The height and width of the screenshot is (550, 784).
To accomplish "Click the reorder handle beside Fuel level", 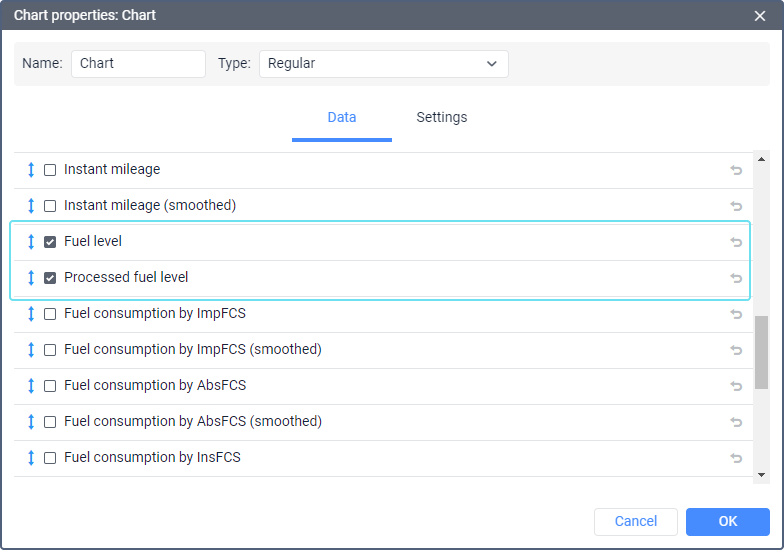I will click(x=31, y=242).
